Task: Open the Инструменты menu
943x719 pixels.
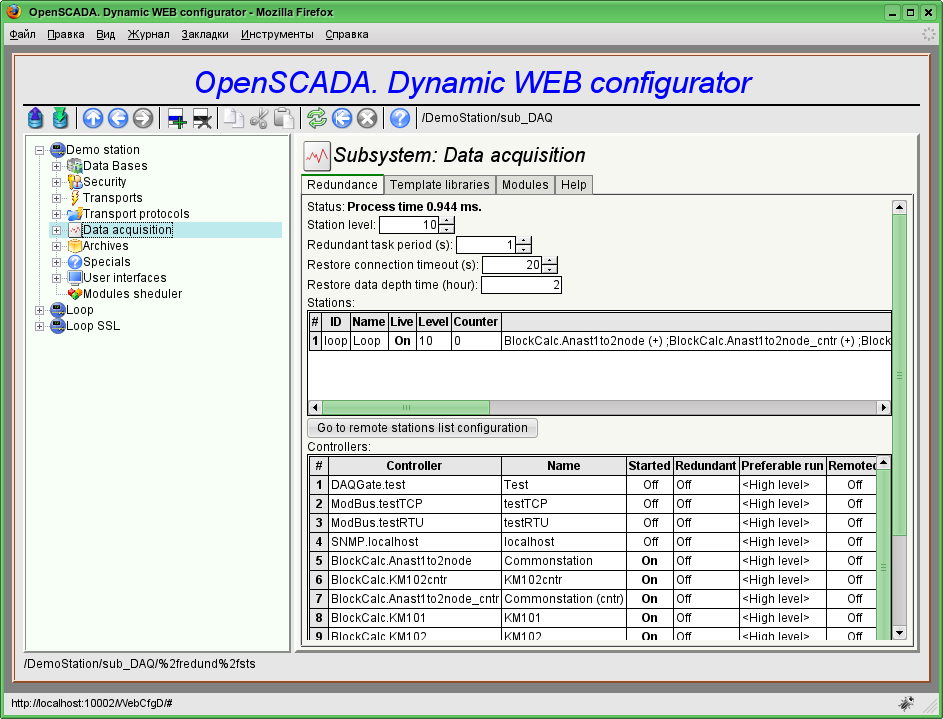Action: (x=277, y=34)
